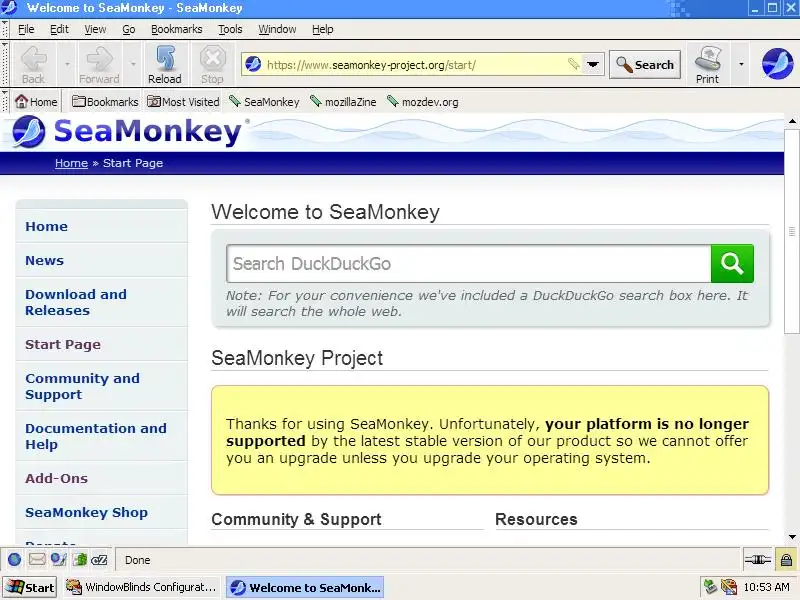Click the green DuckDuckGo search magnifier button

[732, 263]
